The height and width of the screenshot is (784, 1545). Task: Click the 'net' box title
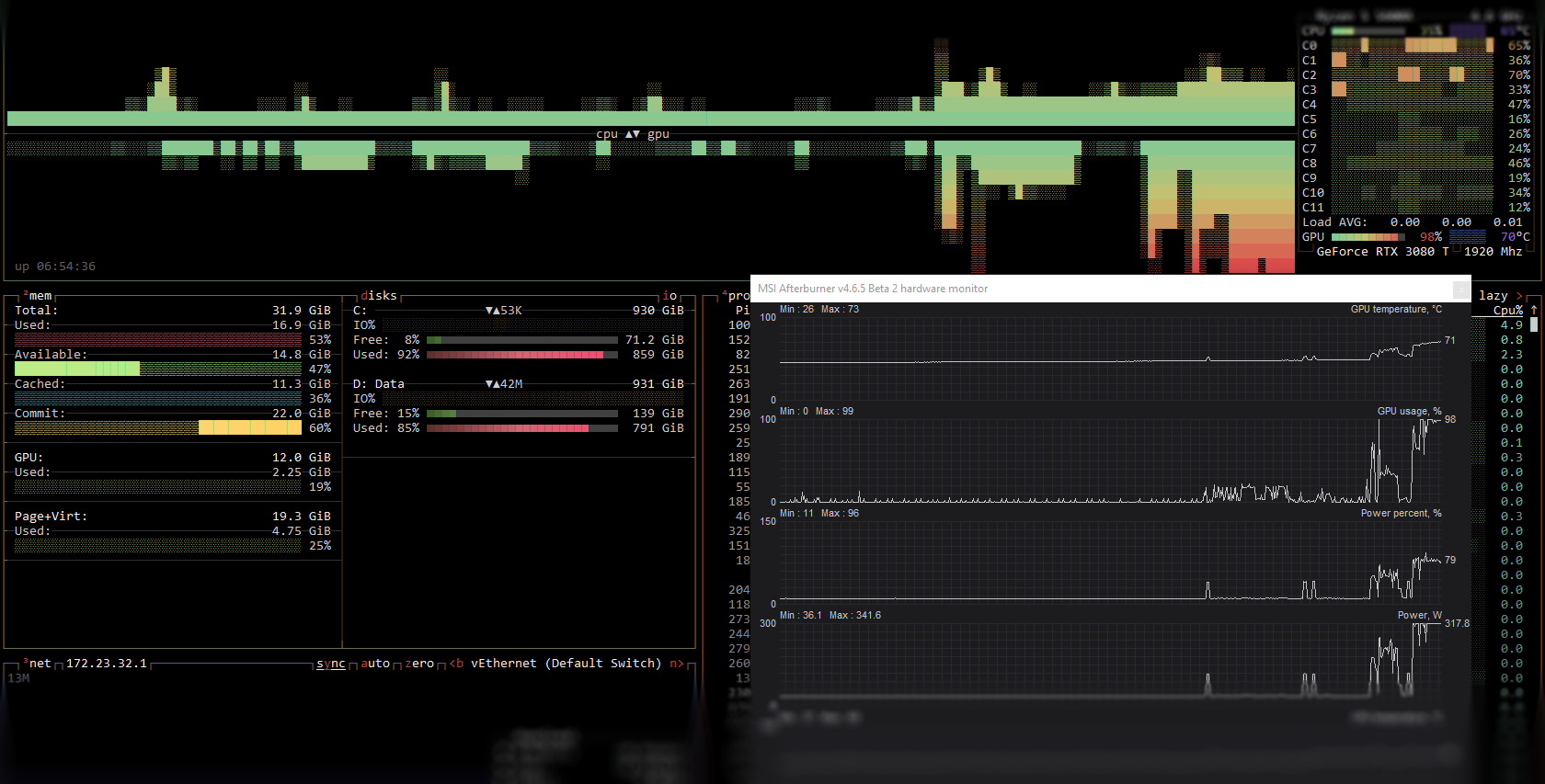[x=40, y=664]
